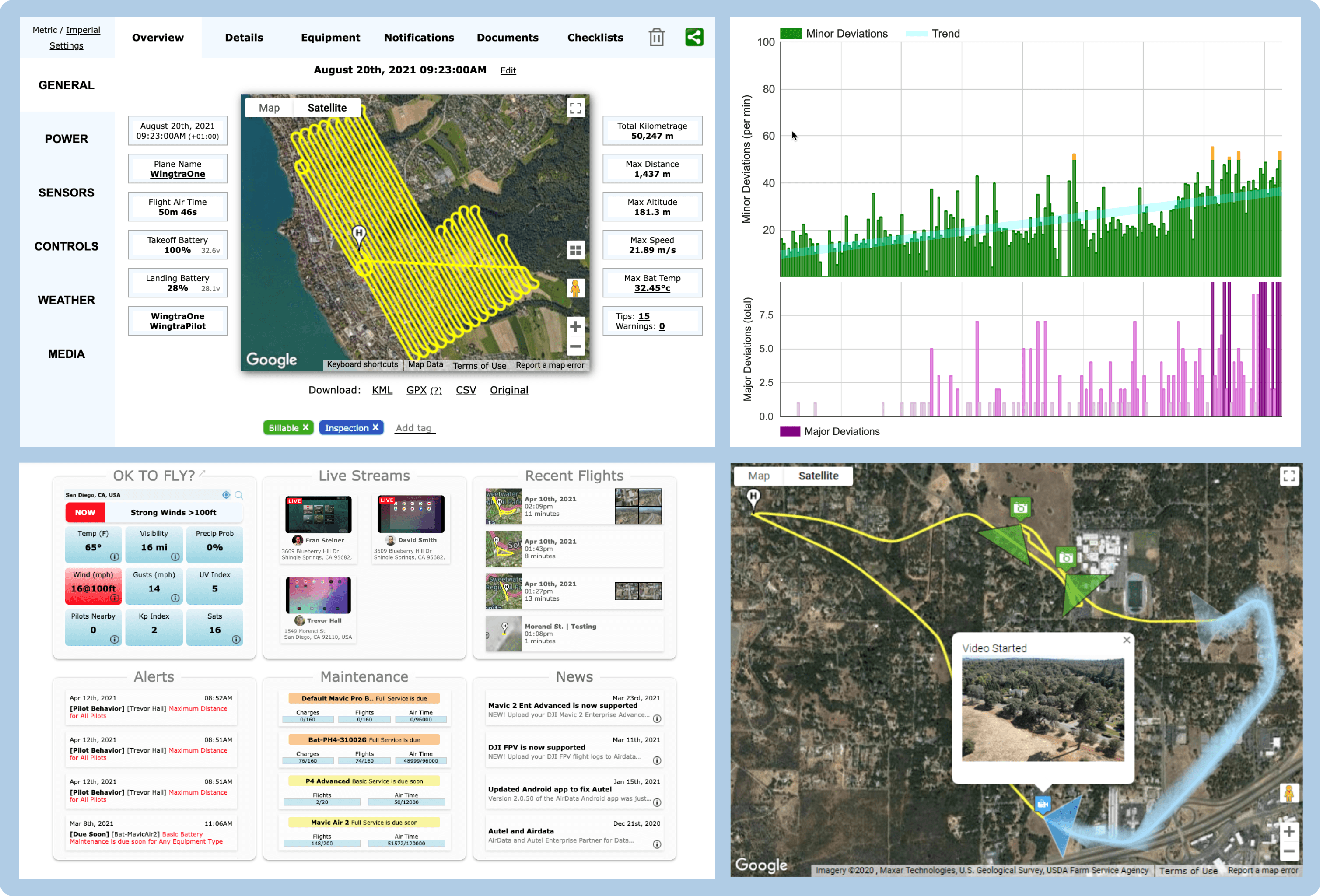Open the map layers grid selector
The height and width of the screenshot is (896, 1320).
(x=575, y=250)
